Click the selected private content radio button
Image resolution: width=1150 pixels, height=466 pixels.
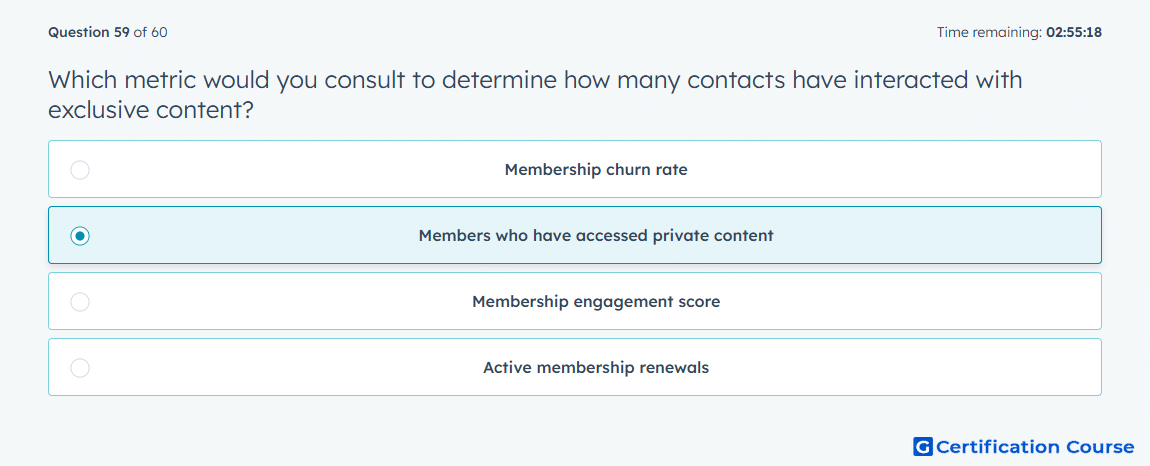point(80,236)
